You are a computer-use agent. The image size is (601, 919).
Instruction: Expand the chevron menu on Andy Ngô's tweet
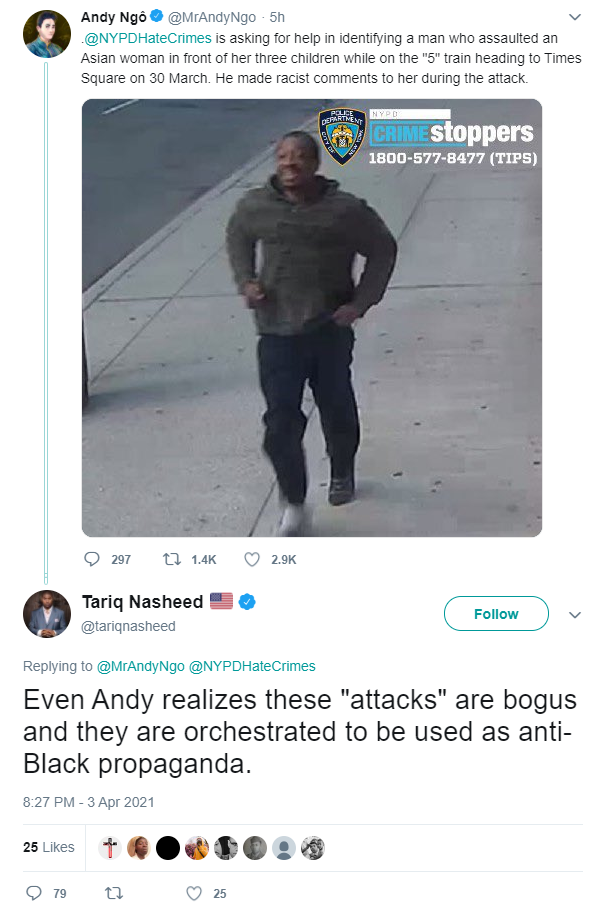(x=575, y=17)
